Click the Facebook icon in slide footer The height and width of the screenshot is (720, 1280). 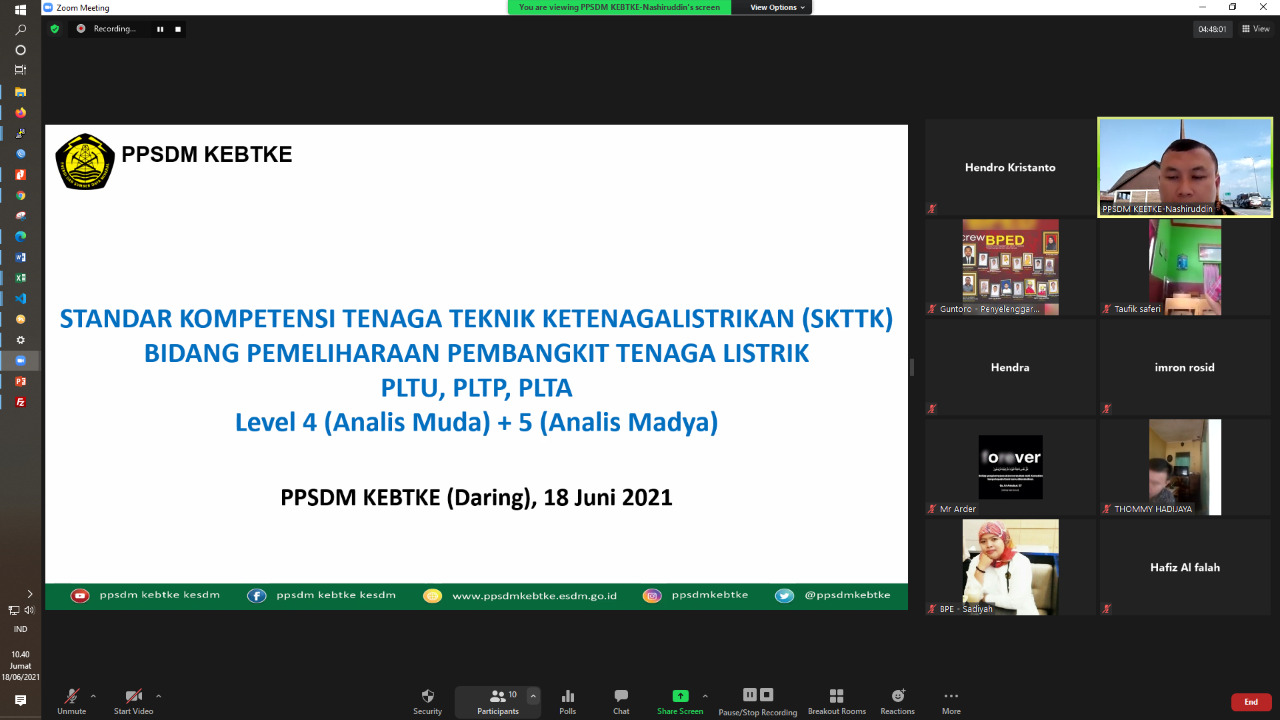257,595
